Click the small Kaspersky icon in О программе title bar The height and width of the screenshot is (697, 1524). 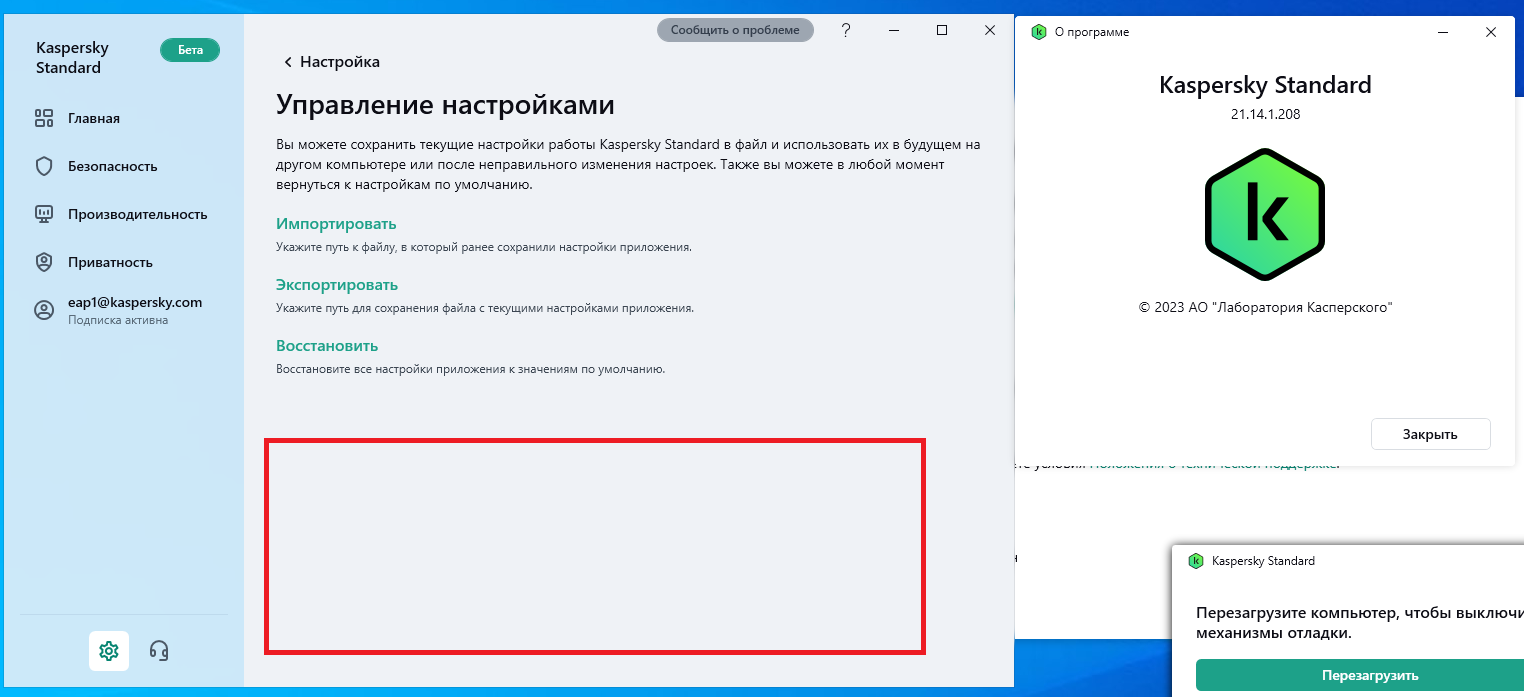tap(1039, 32)
